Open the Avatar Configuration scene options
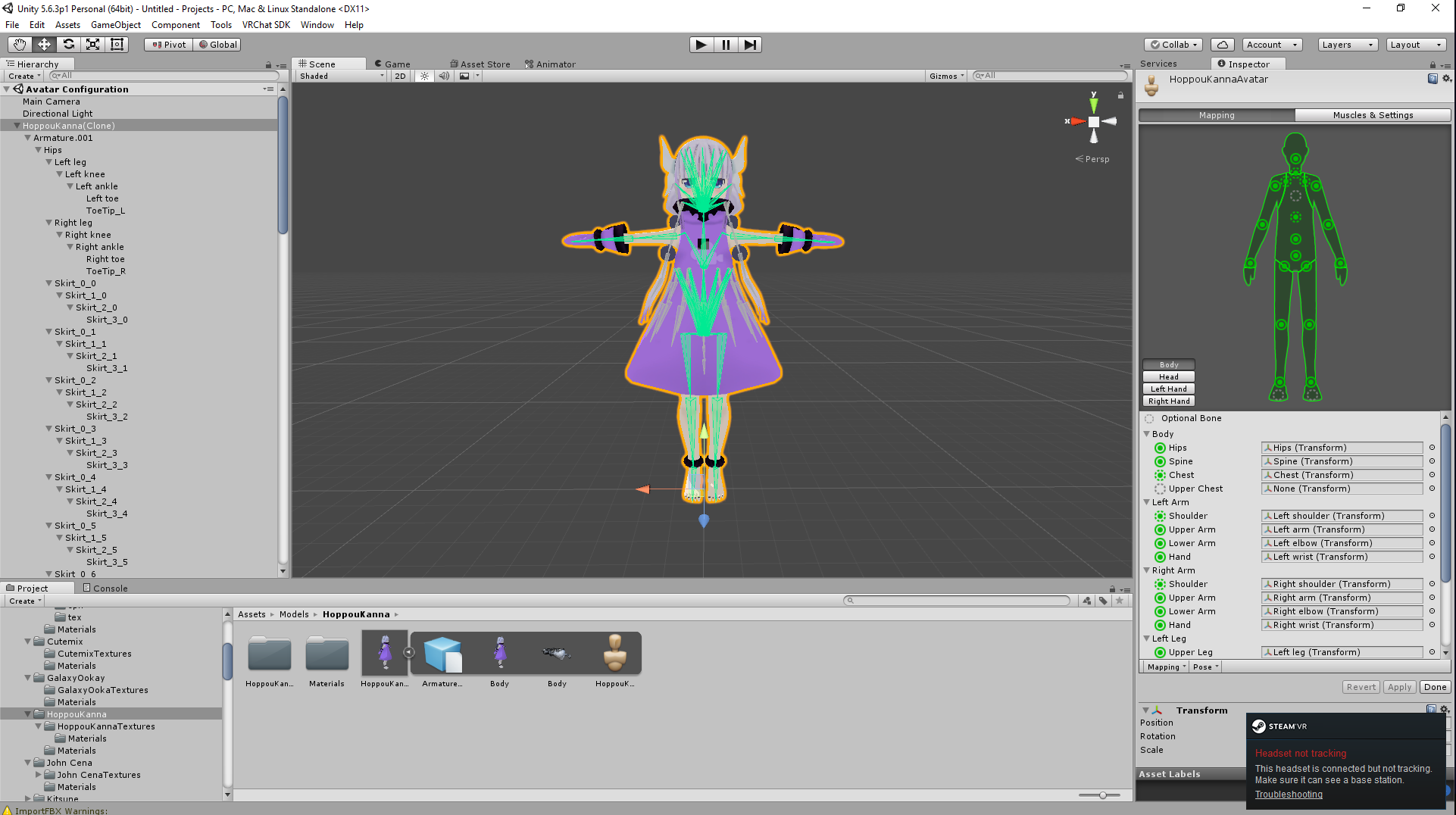The image size is (1456, 815). coord(268,89)
